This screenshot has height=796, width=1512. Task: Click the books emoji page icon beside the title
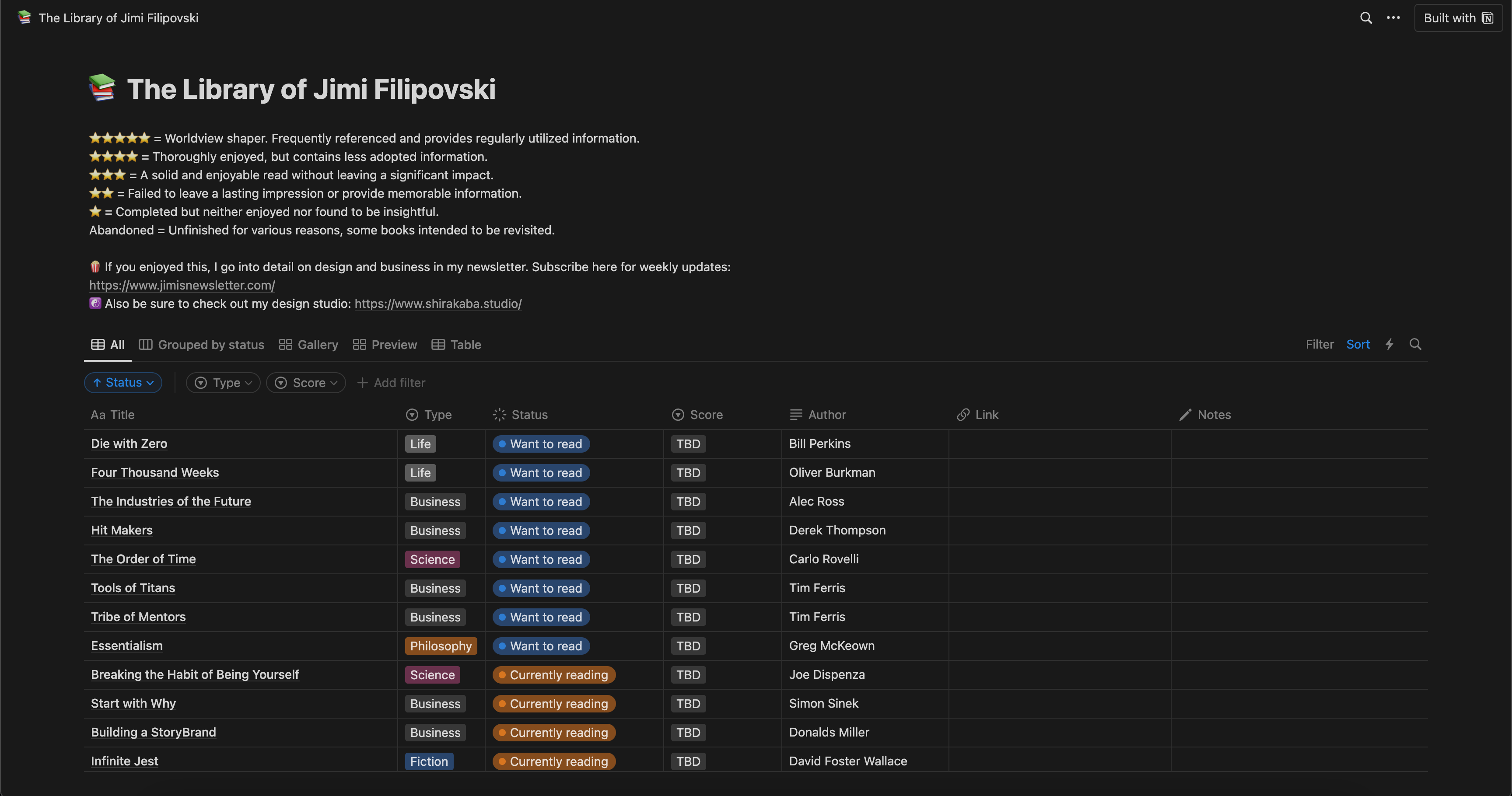[x=102, y=89]
